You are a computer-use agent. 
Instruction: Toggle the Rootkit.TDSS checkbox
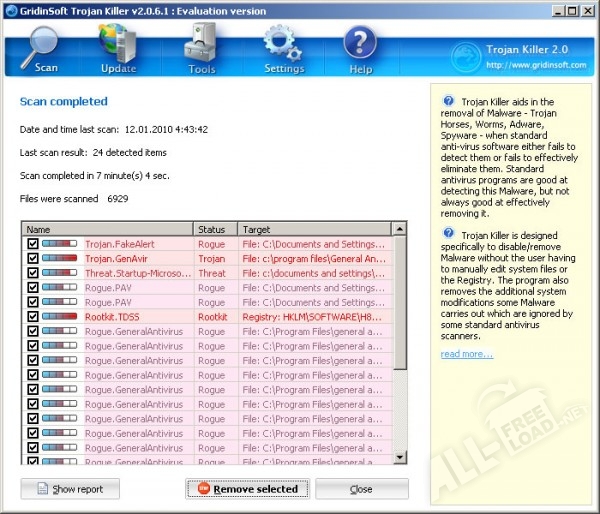tap(33, 316)
